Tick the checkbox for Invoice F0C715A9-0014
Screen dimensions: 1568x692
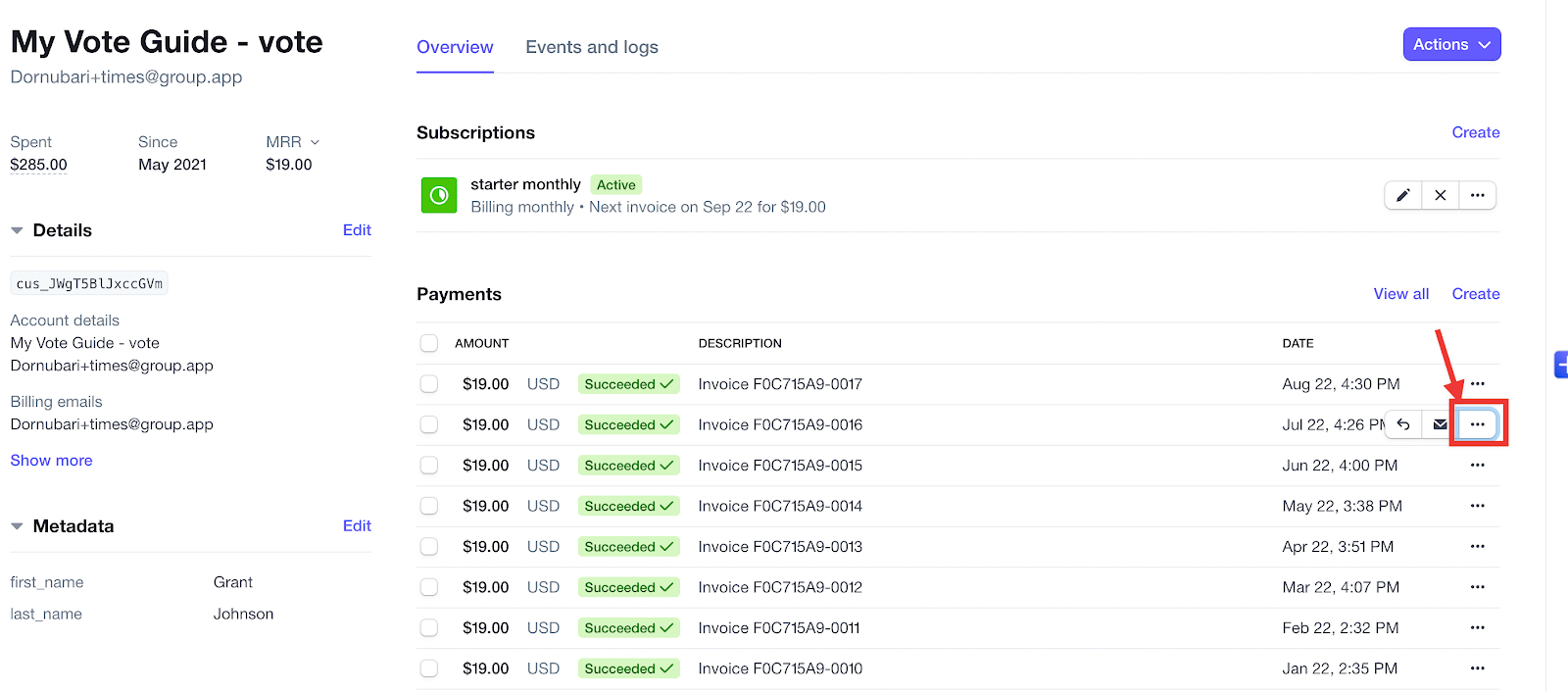coord(429,506)
